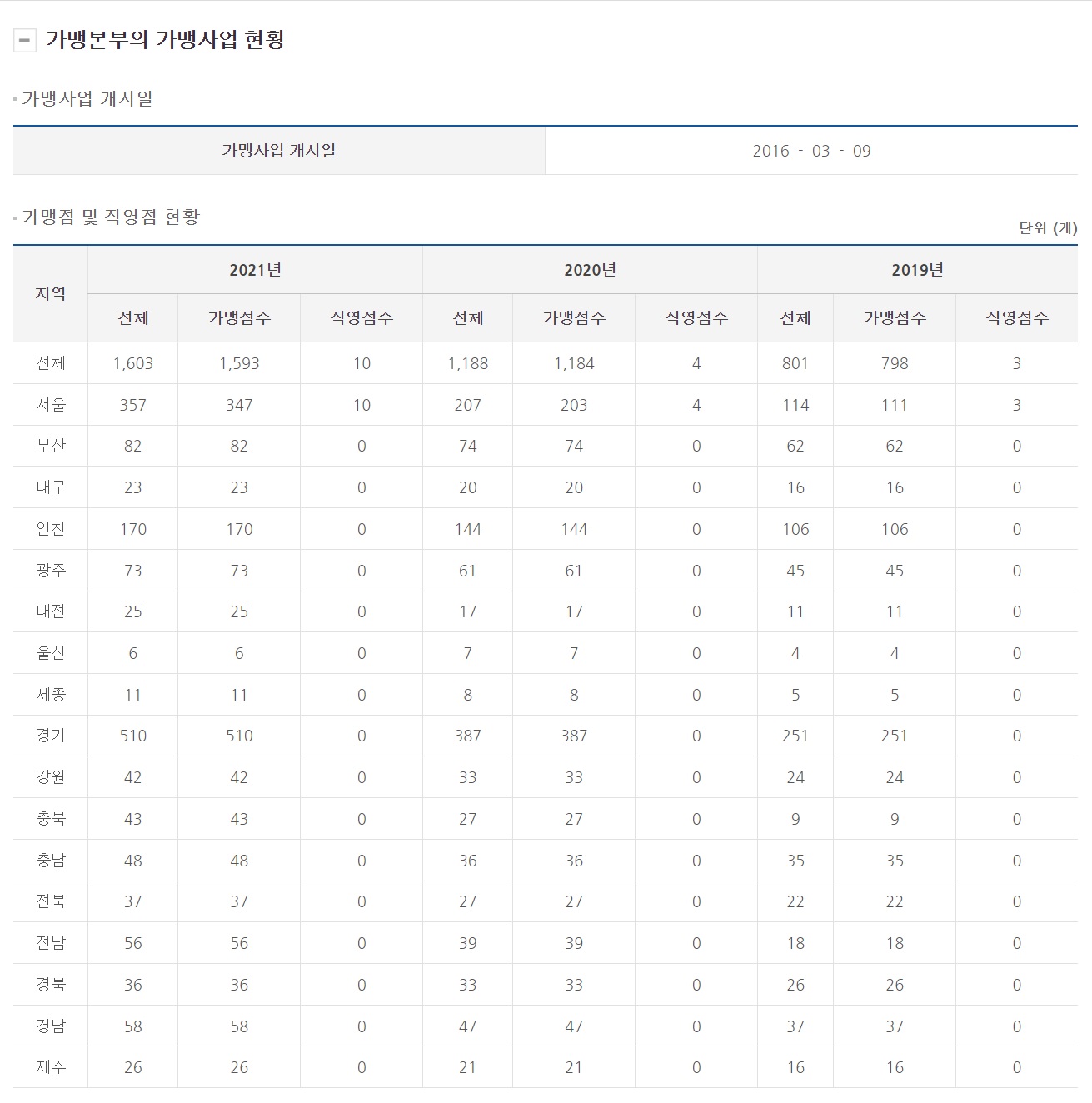Click the 2020 franchise count 1,184
Screen dimensions: 1092x1103
pos(574,363)
